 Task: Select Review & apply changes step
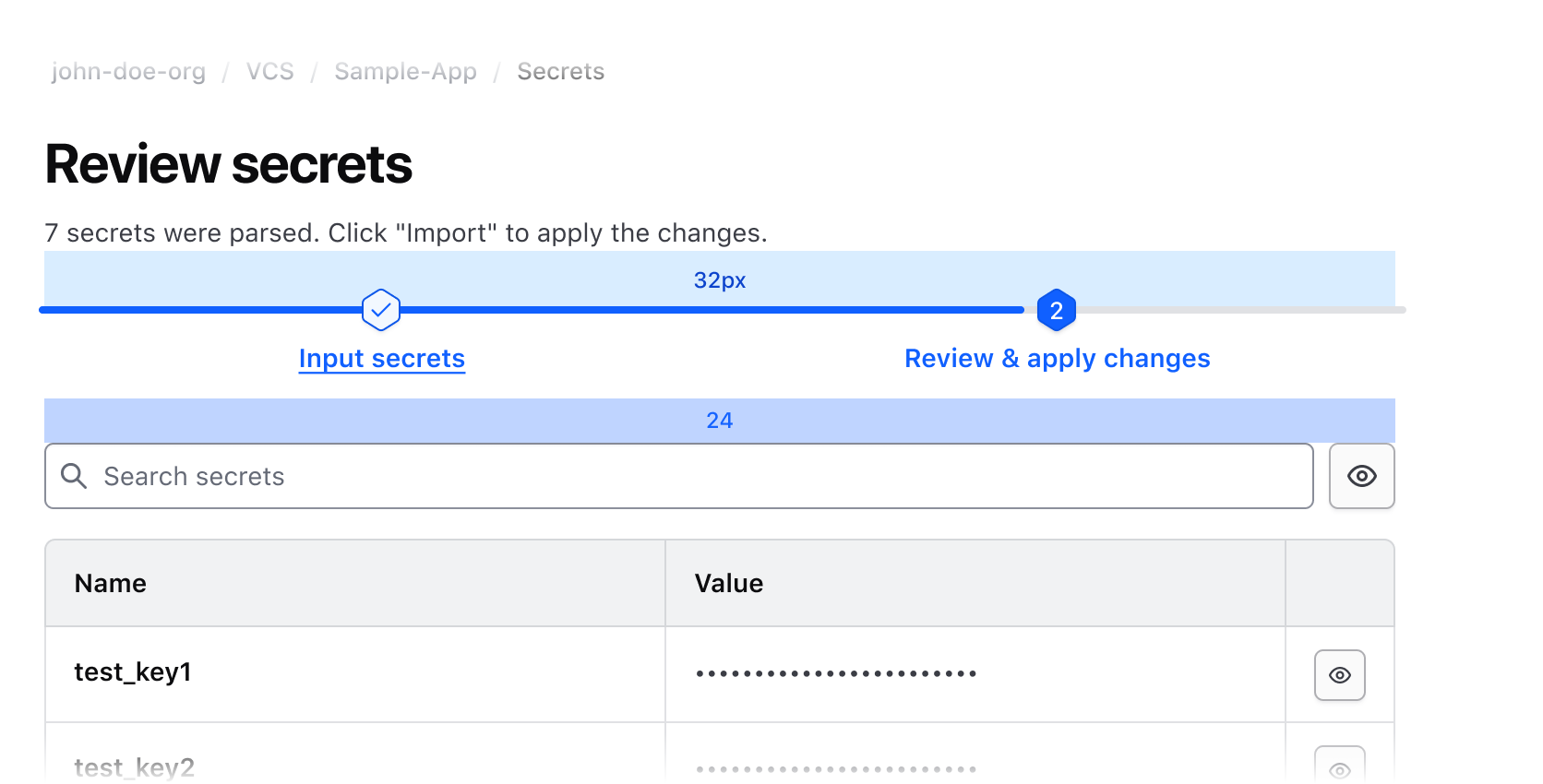(x=1057, y=358)
